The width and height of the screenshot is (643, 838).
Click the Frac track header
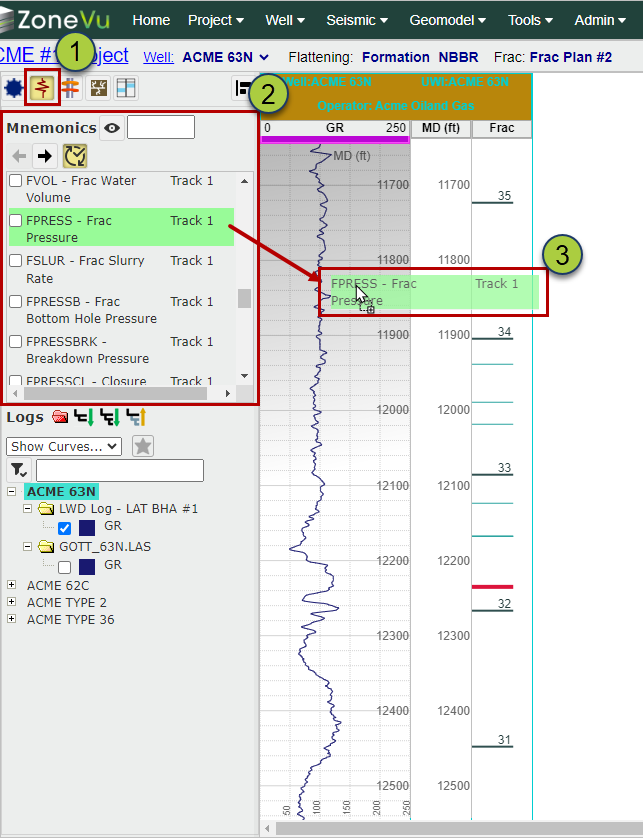[502, 128]
